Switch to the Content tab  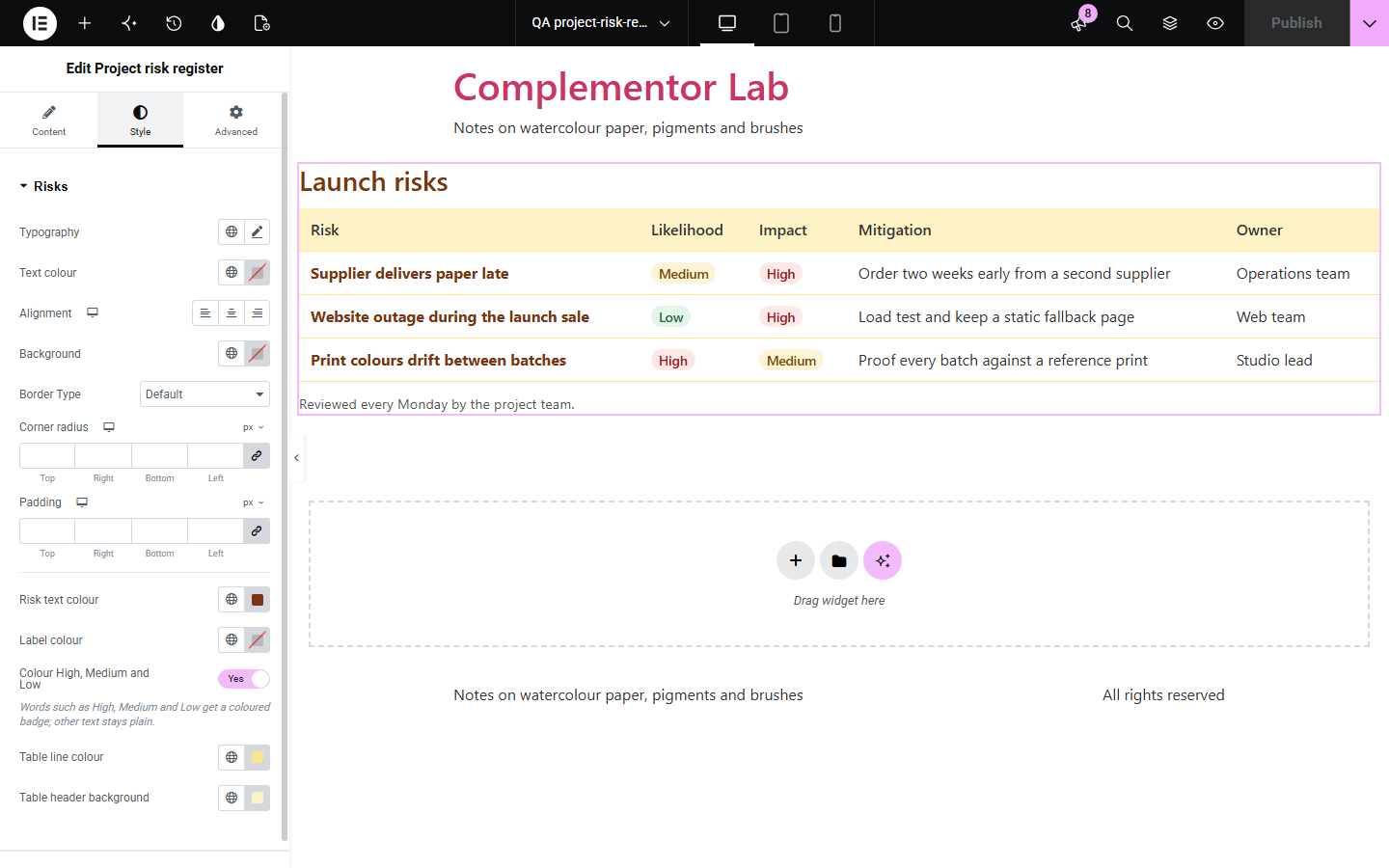click(49, 120)
